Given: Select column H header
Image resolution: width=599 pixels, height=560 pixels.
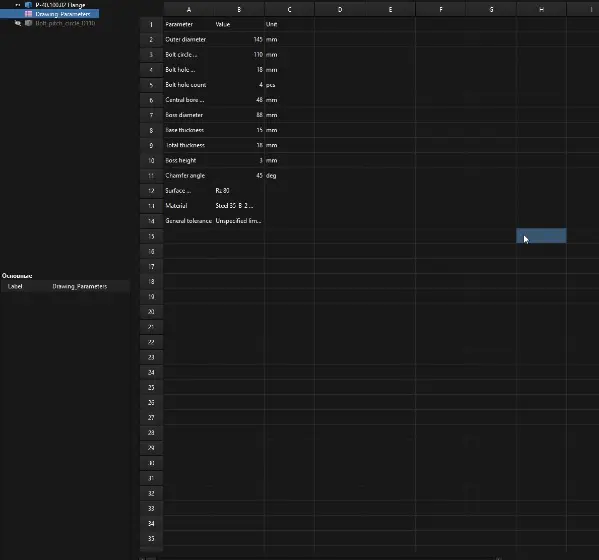Looking at the screenshot, I should tap(541, 10).
